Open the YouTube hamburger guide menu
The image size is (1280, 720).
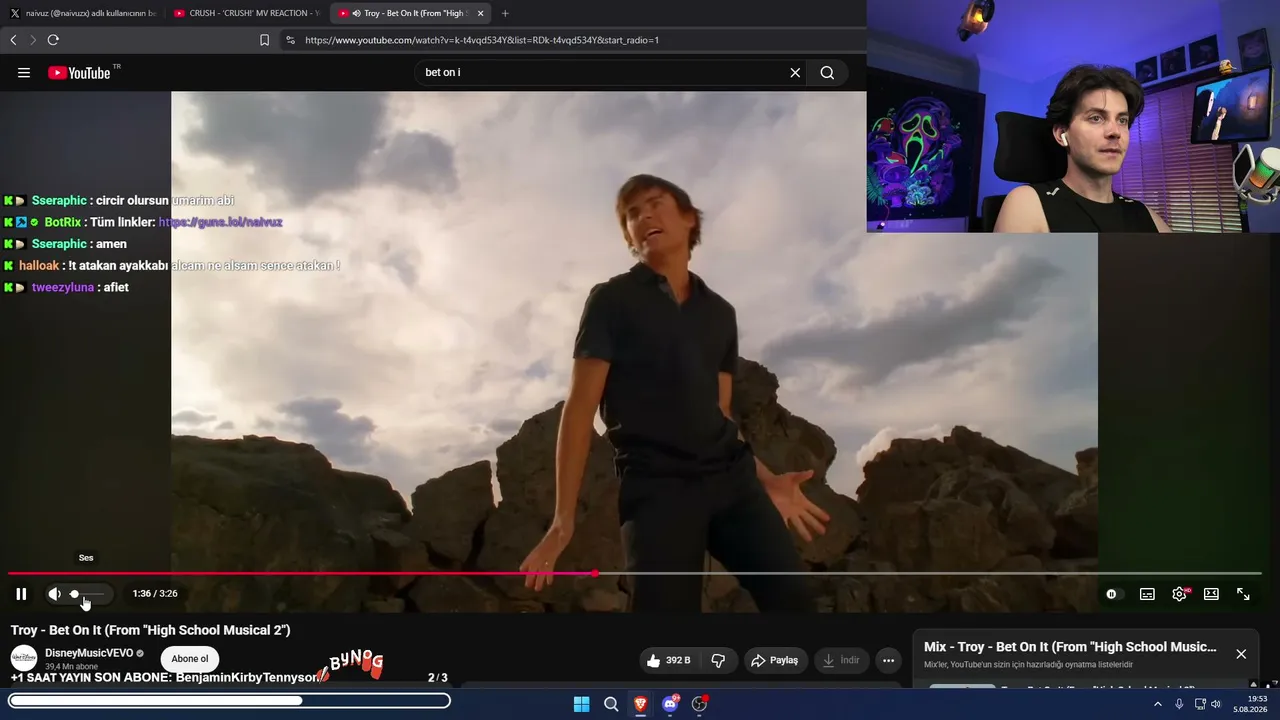[x=24, y=73]
